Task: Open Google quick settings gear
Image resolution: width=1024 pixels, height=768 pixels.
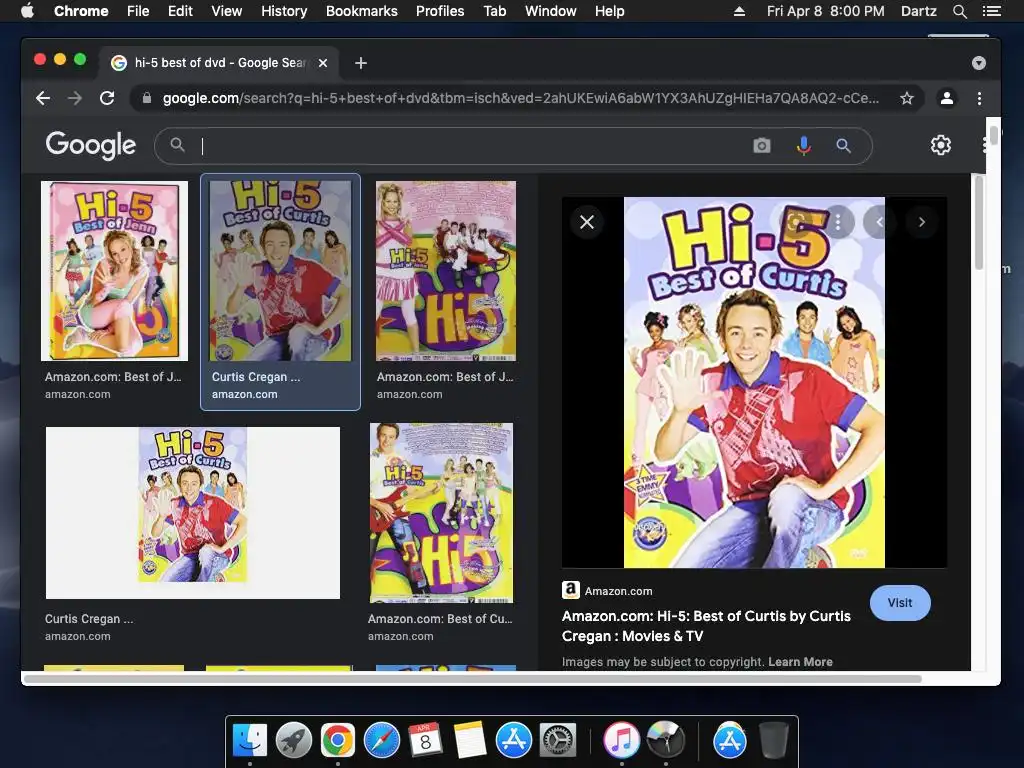Action: click(940, 145)
